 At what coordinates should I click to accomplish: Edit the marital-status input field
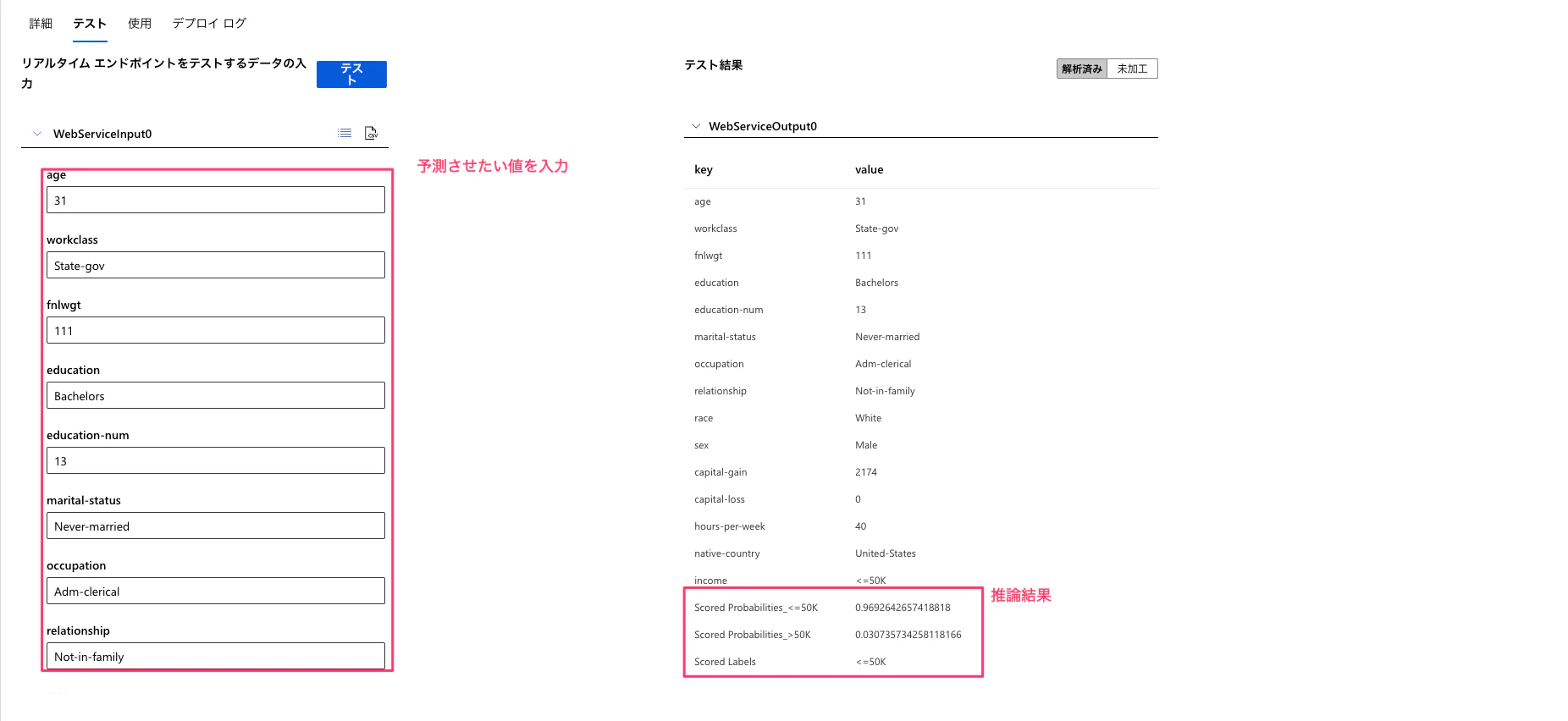pos(216,526)
